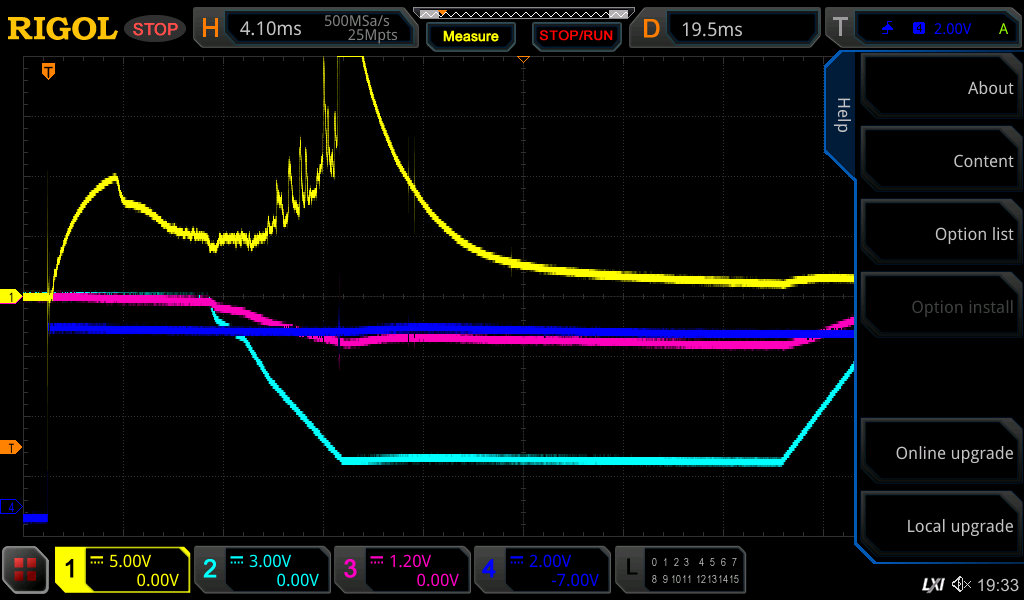The width and height of the screenshot is (1024, 600).
Task: Click the red STOP status badge
Action: point(155,29)
